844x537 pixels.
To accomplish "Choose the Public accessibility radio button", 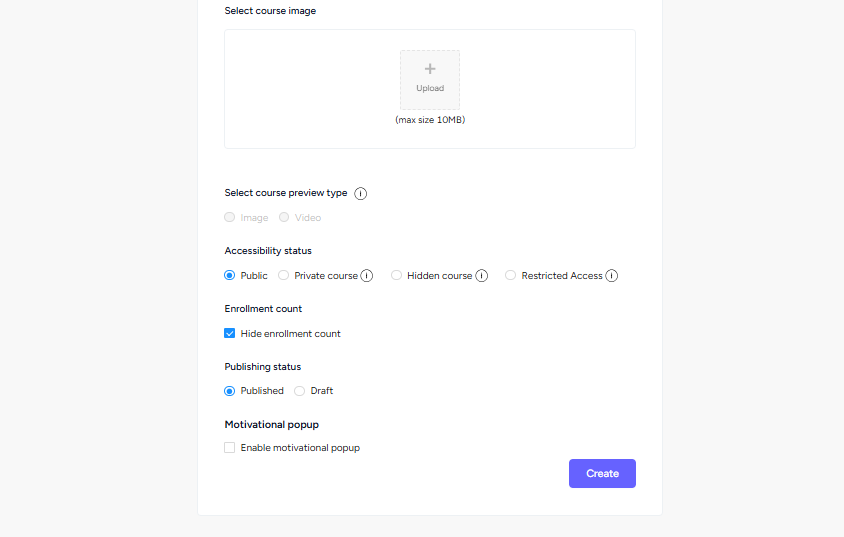I will (230, 275).
